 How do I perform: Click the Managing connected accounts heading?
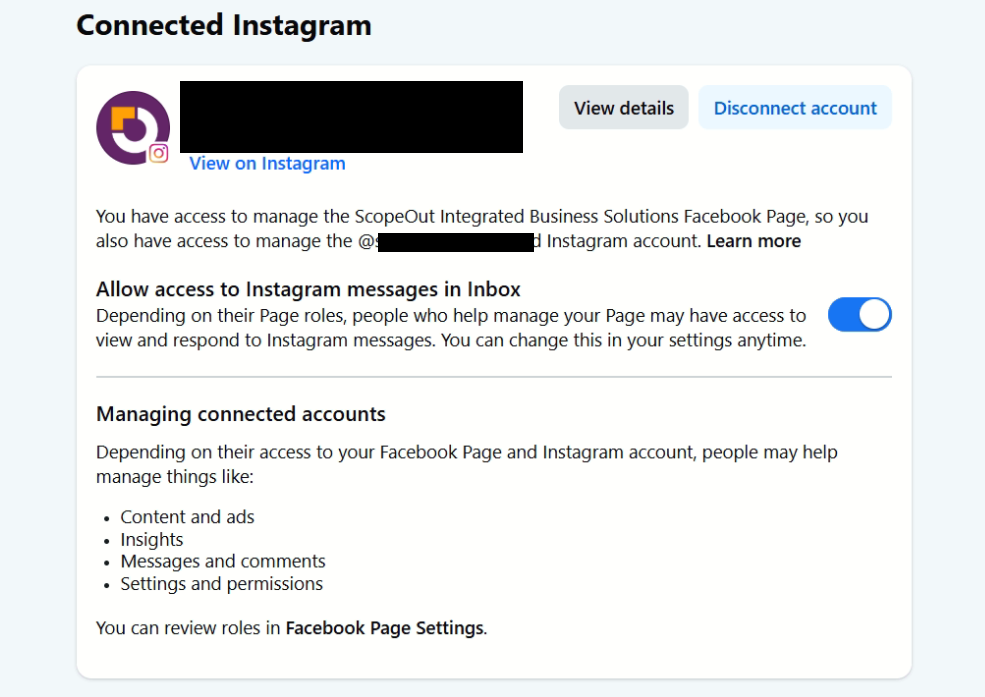[x=240, y=414]
